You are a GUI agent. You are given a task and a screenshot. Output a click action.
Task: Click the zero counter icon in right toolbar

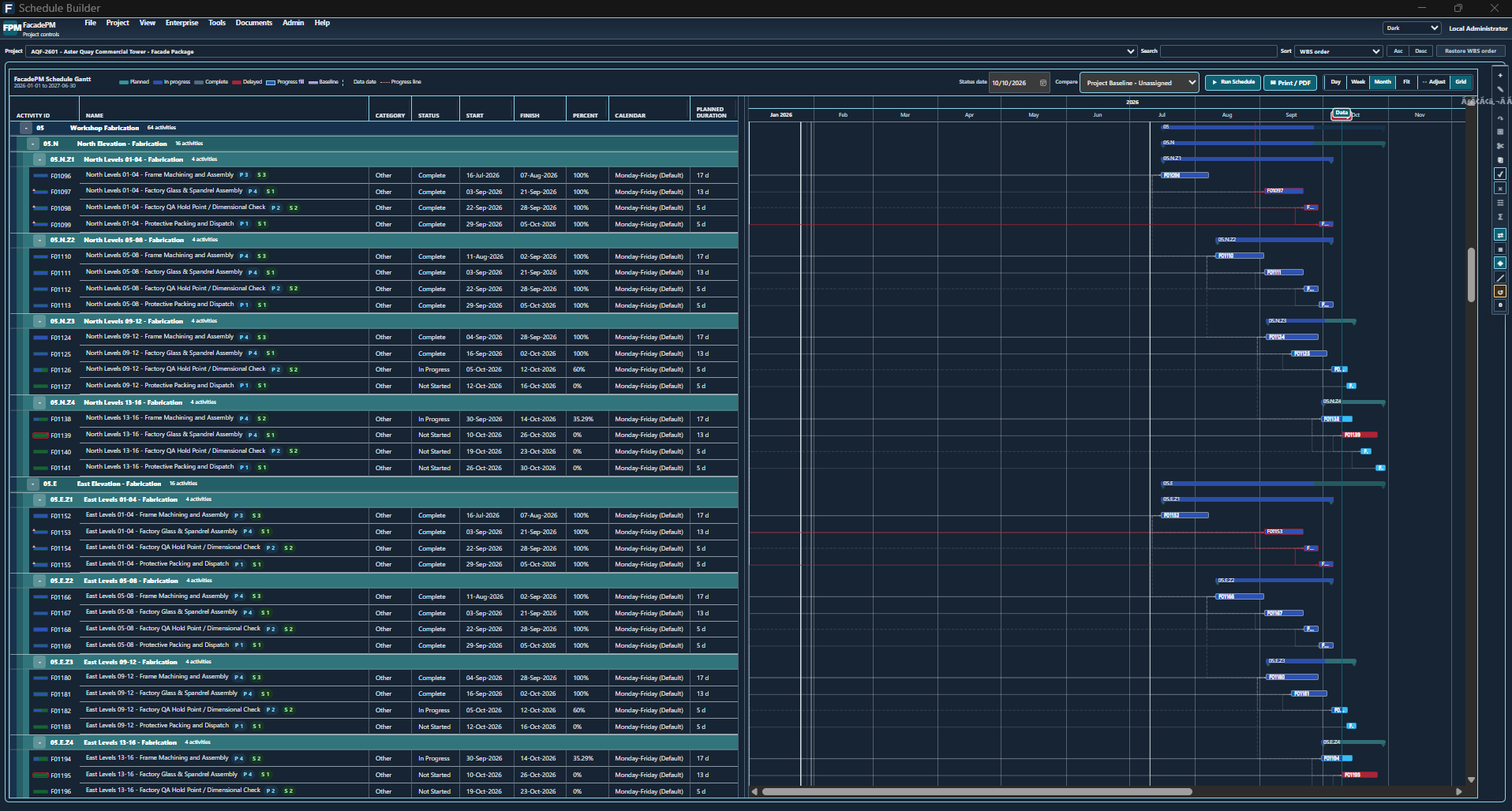click(1500, 305)
